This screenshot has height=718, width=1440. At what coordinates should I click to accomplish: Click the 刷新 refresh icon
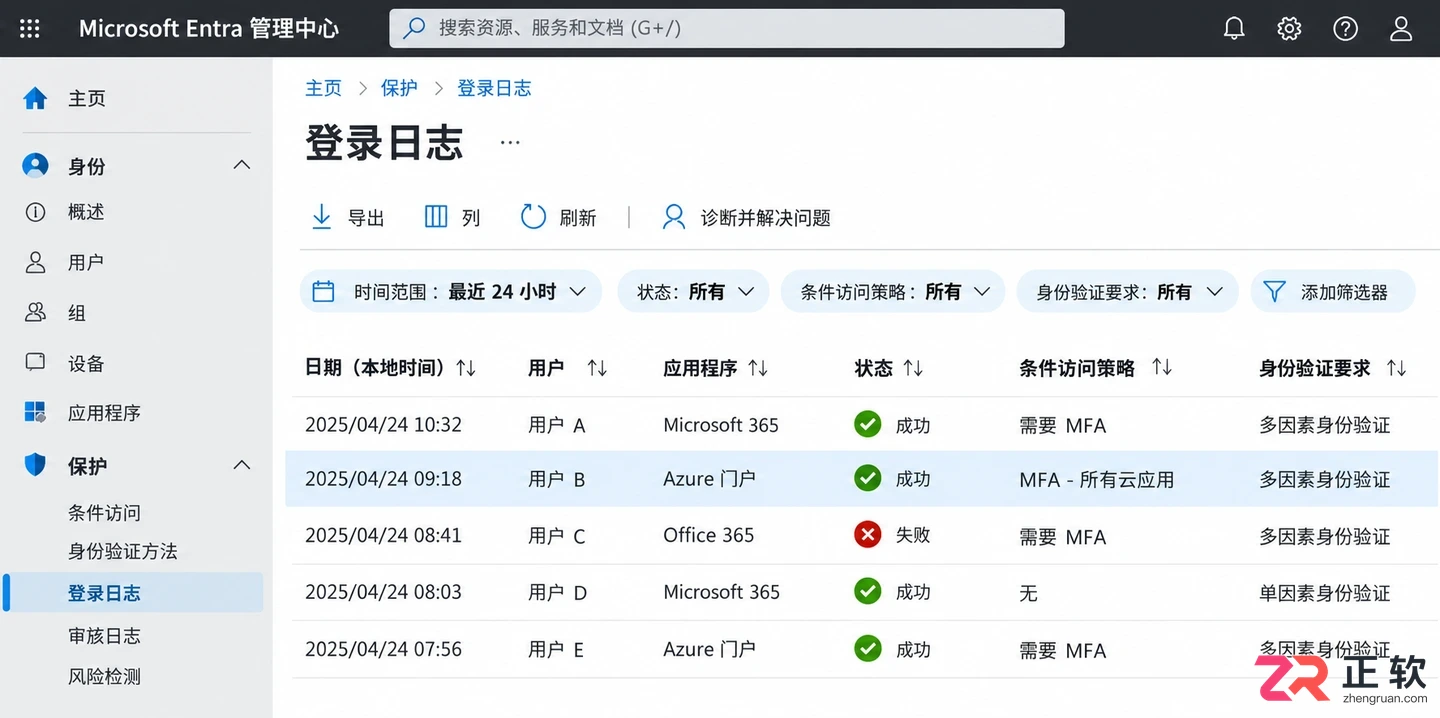pyautogui.click(x=533, y=217)
